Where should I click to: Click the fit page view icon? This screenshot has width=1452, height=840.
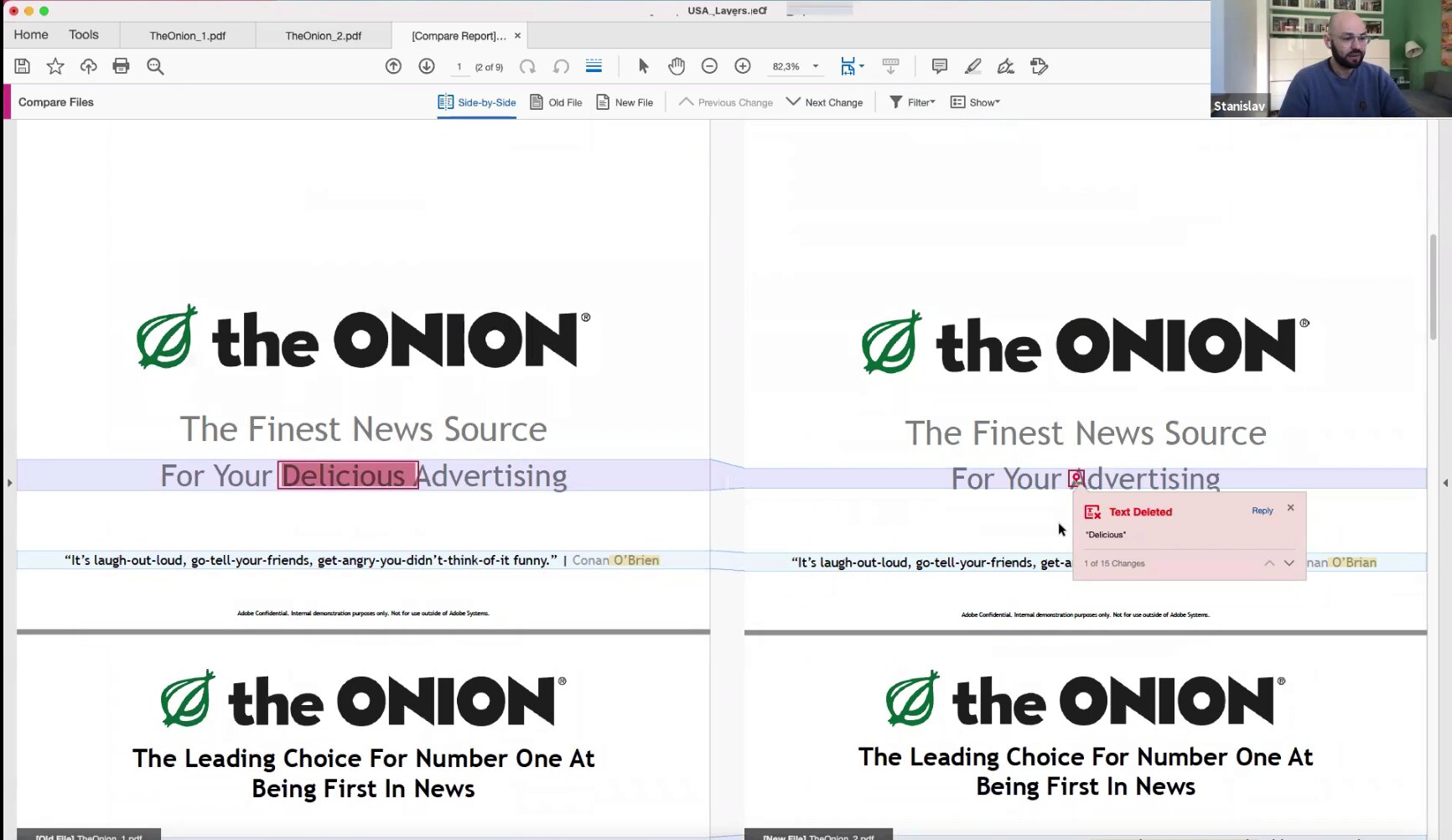[848, 66]
